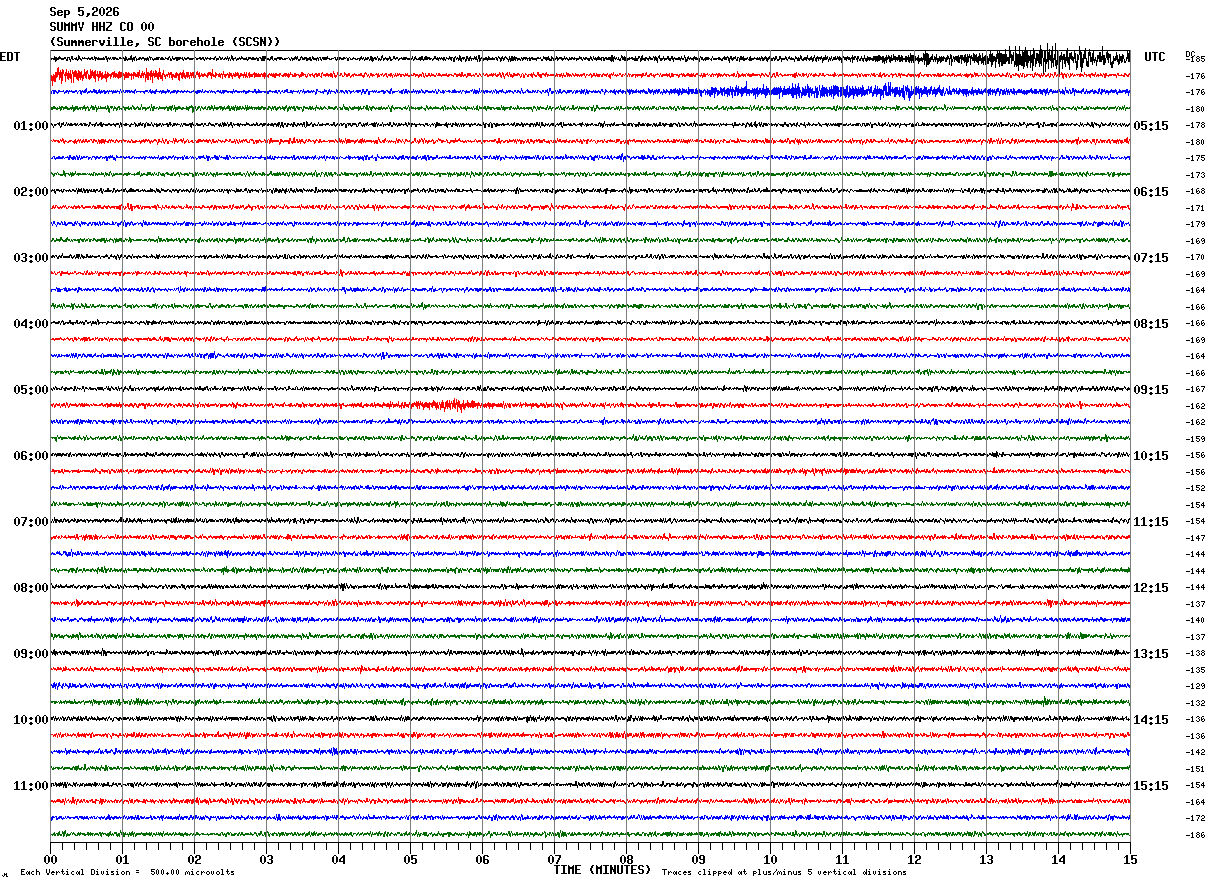Click the 09:15 UTC row label

1150,390
